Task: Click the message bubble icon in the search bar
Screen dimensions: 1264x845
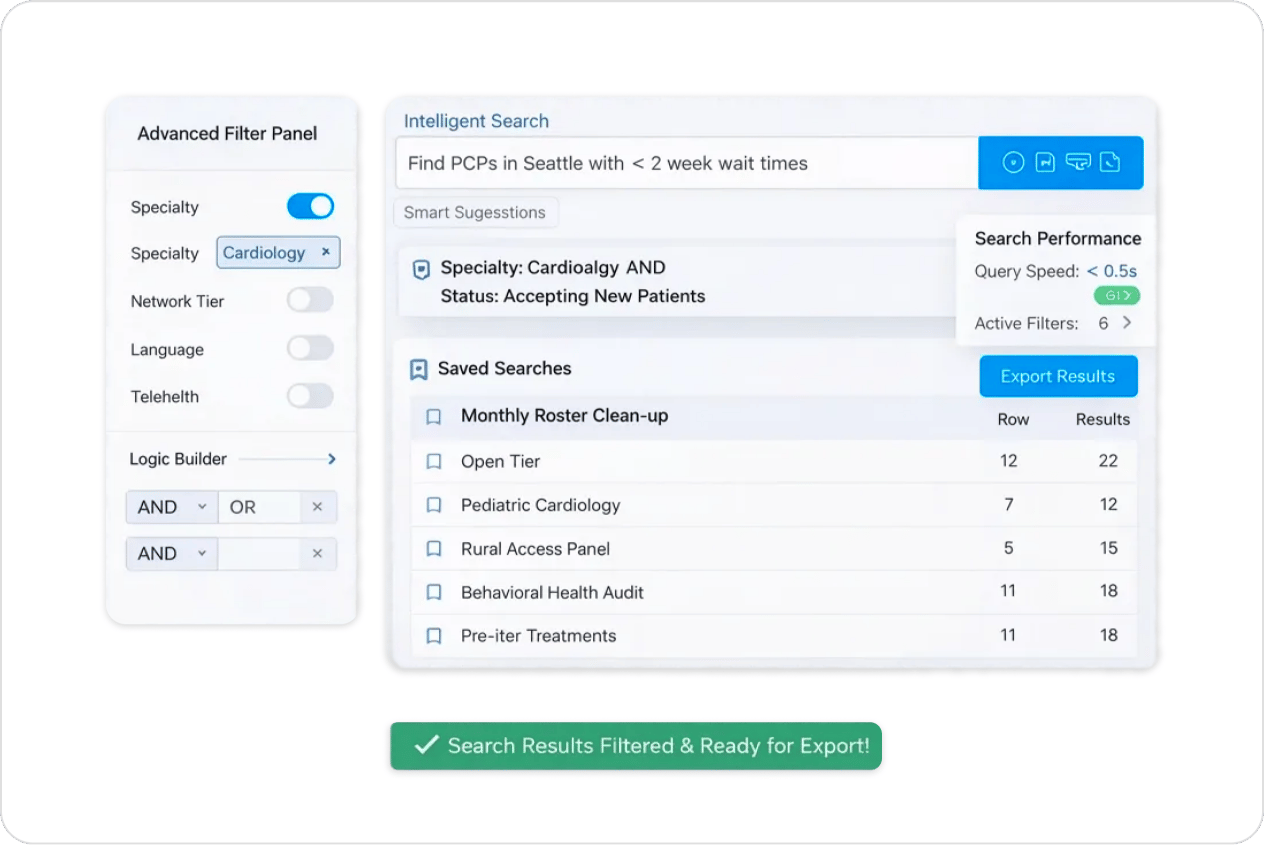Action: pos(1077,163)
